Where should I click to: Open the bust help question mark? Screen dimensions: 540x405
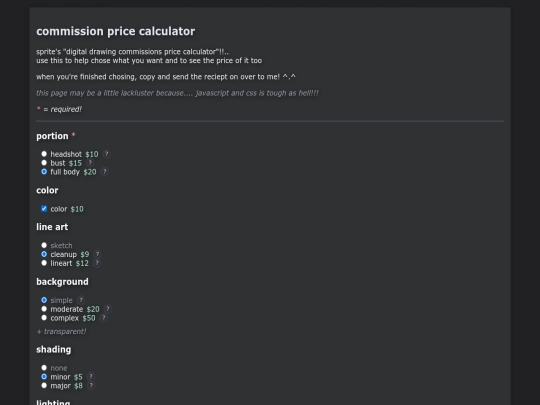click(x=90, y=163)
